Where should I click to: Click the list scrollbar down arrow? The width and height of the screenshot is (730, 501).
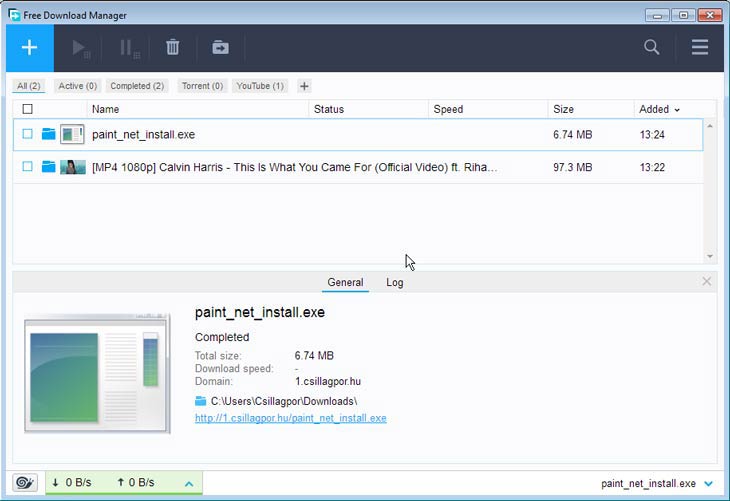click(x=710, y=257)
